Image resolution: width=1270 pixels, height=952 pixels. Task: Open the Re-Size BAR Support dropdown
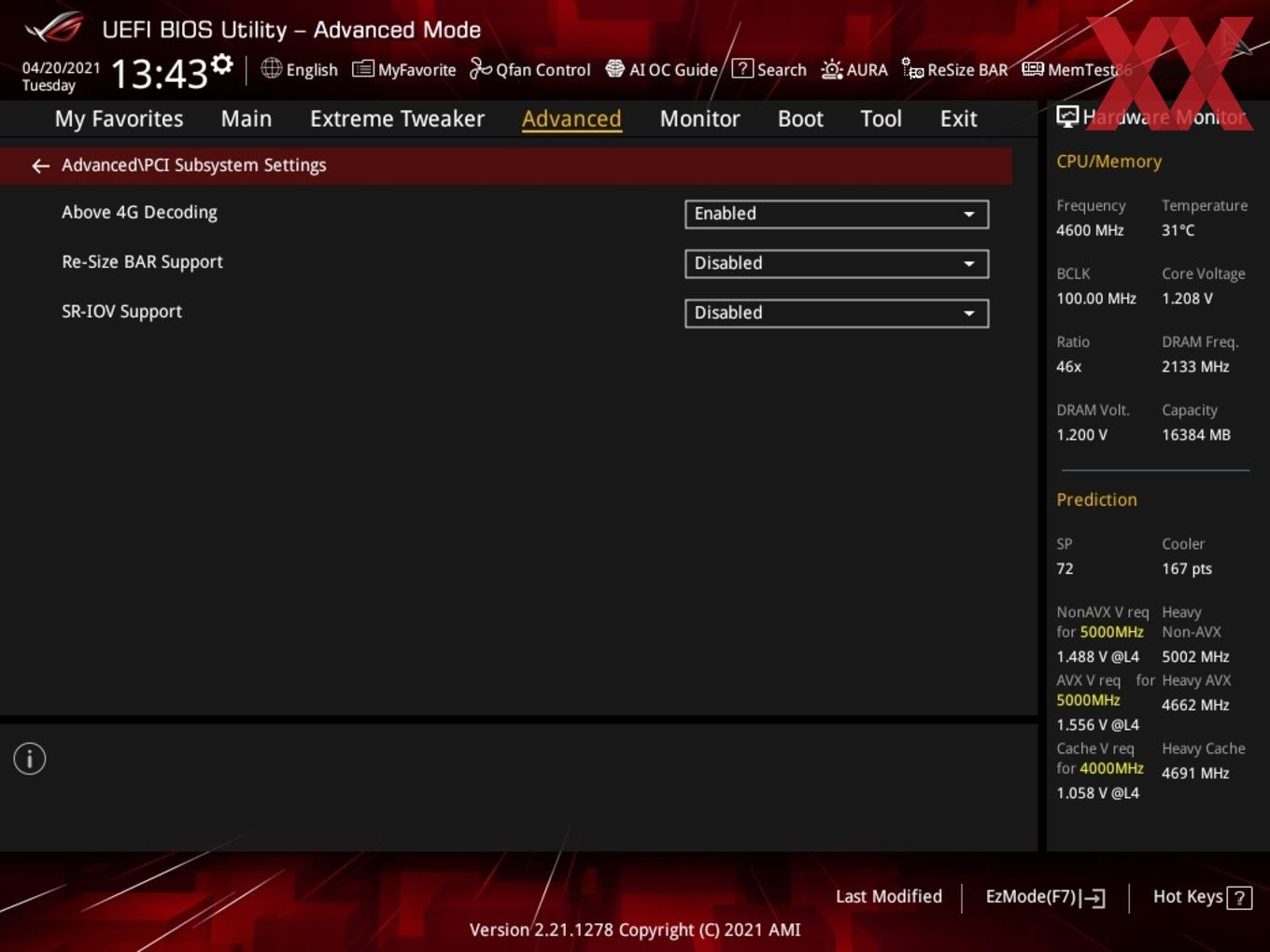[x=837, y=263]
